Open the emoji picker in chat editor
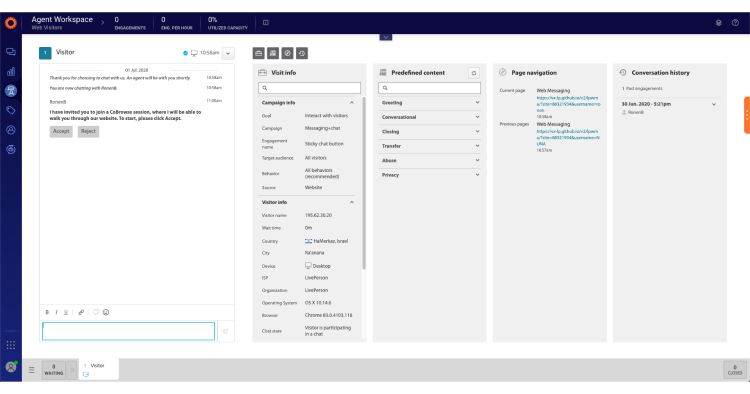750x394 pixels. tap(106, 312)
